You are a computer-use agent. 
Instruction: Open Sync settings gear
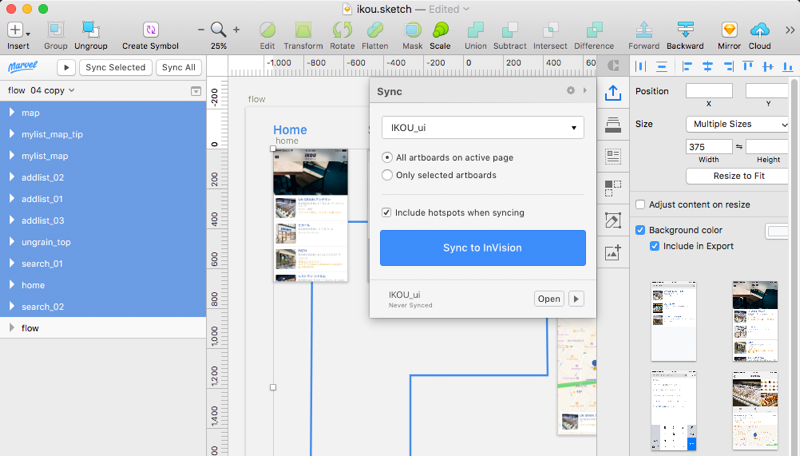click(x=570, y=90)
